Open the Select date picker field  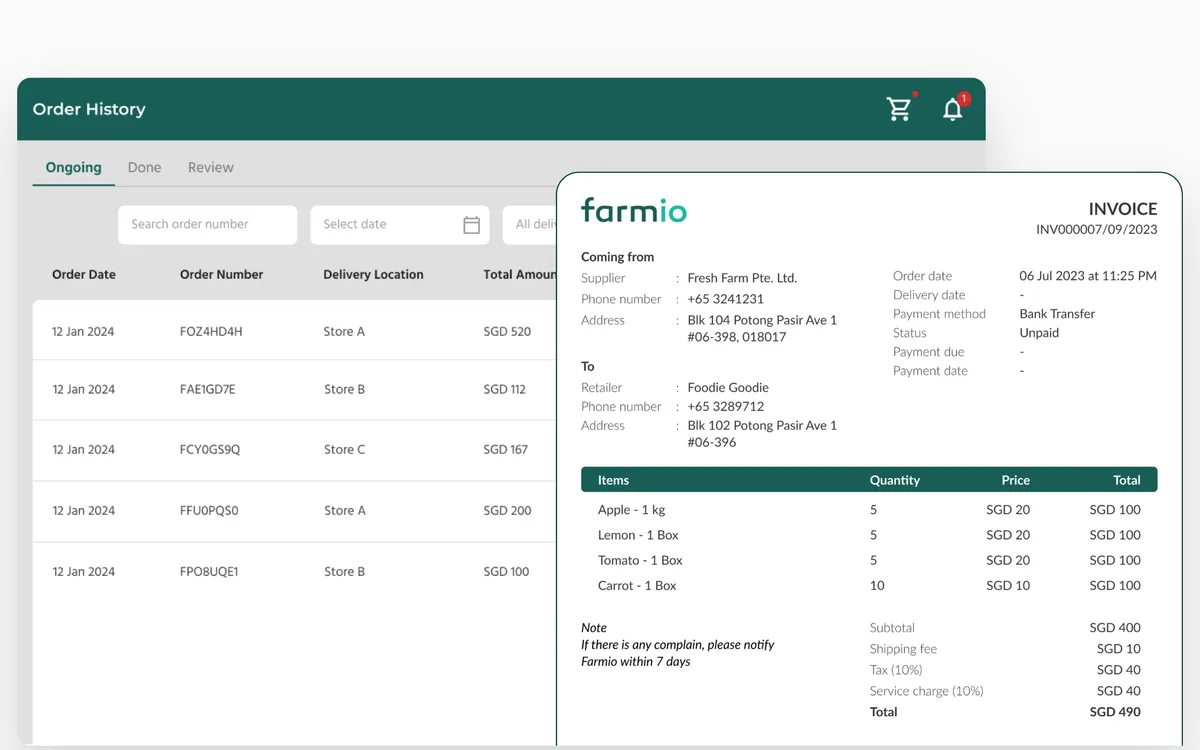coord(400,225)
